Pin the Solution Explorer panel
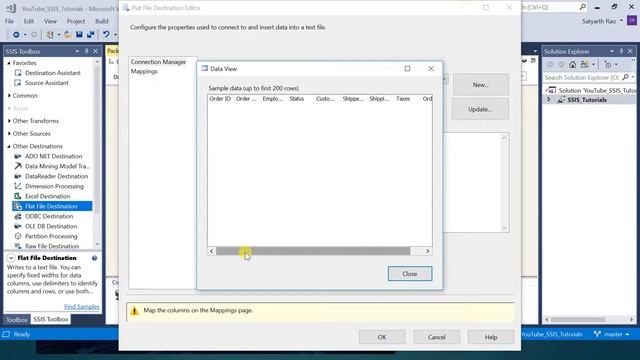 (621, 51)
